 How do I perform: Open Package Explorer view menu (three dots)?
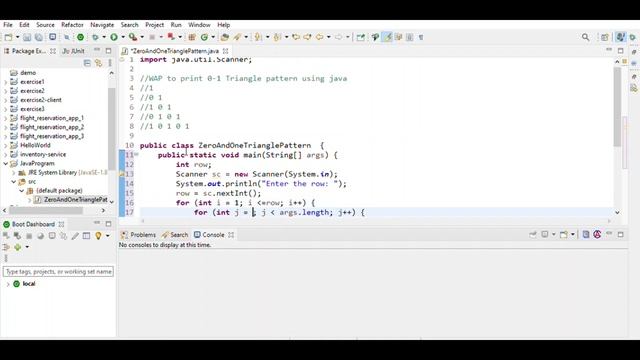tap(110, 63)
